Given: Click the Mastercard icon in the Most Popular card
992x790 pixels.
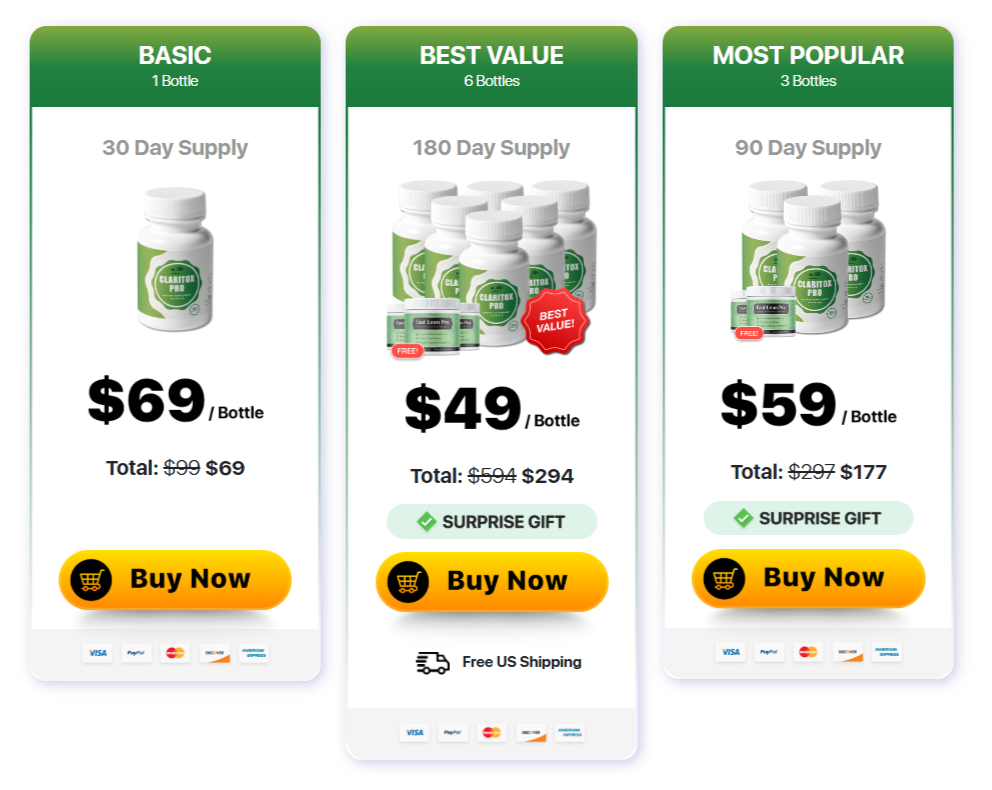Looking at the screenshot, I should (808, 652).
